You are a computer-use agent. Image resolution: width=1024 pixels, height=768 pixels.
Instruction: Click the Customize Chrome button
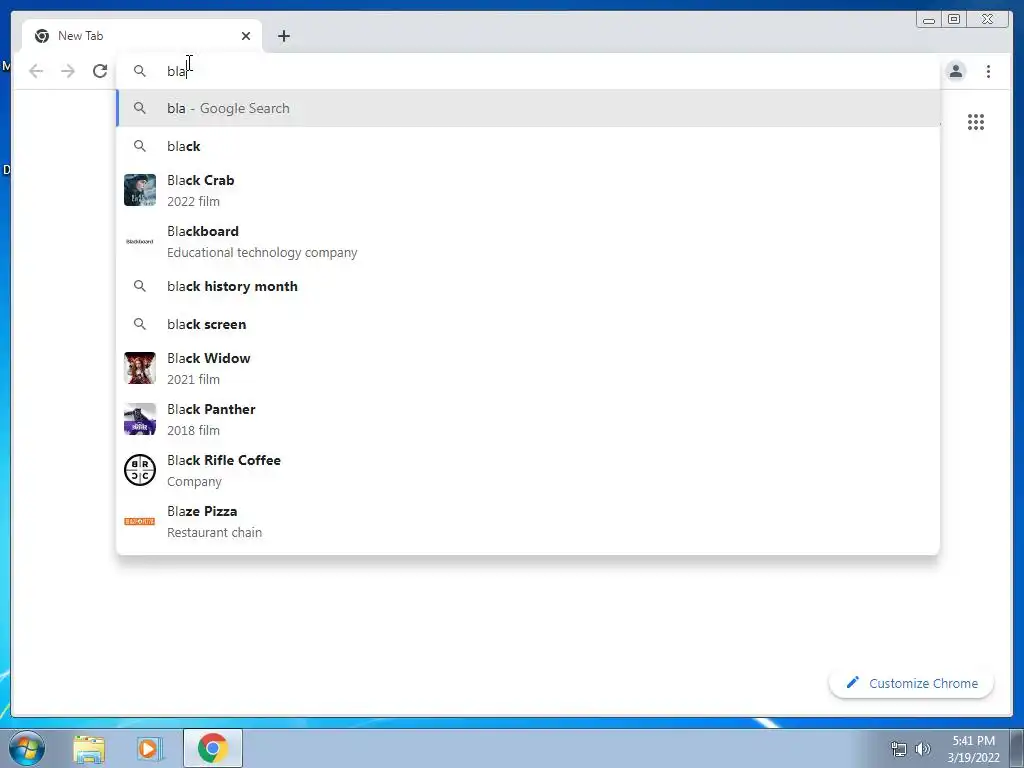[x=911, y=683]
